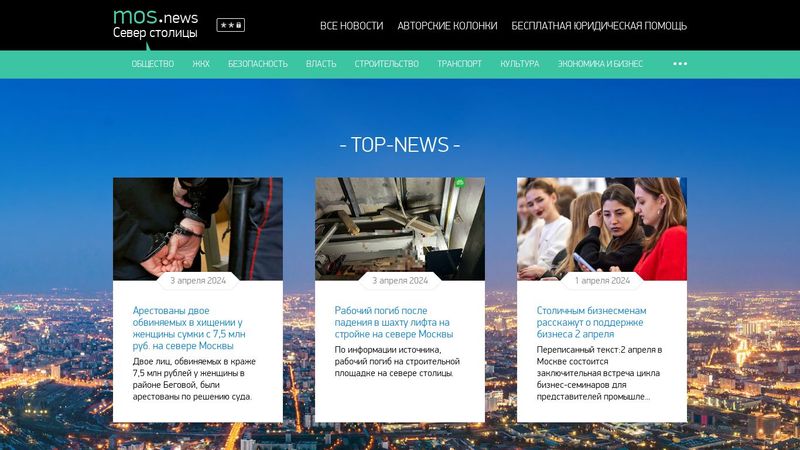800x450 pixels.
Task: Select the ЖКХ category tab
Action: 201,64
